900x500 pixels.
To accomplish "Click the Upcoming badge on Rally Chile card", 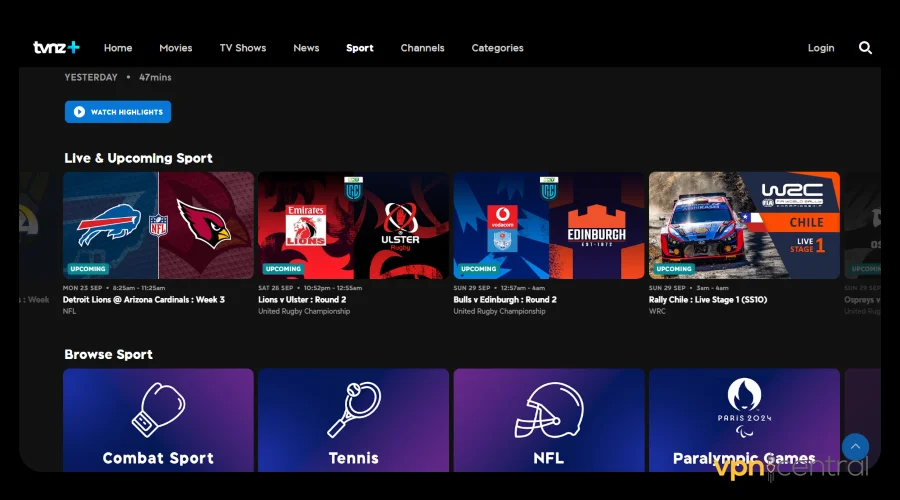I will (674, 269).
